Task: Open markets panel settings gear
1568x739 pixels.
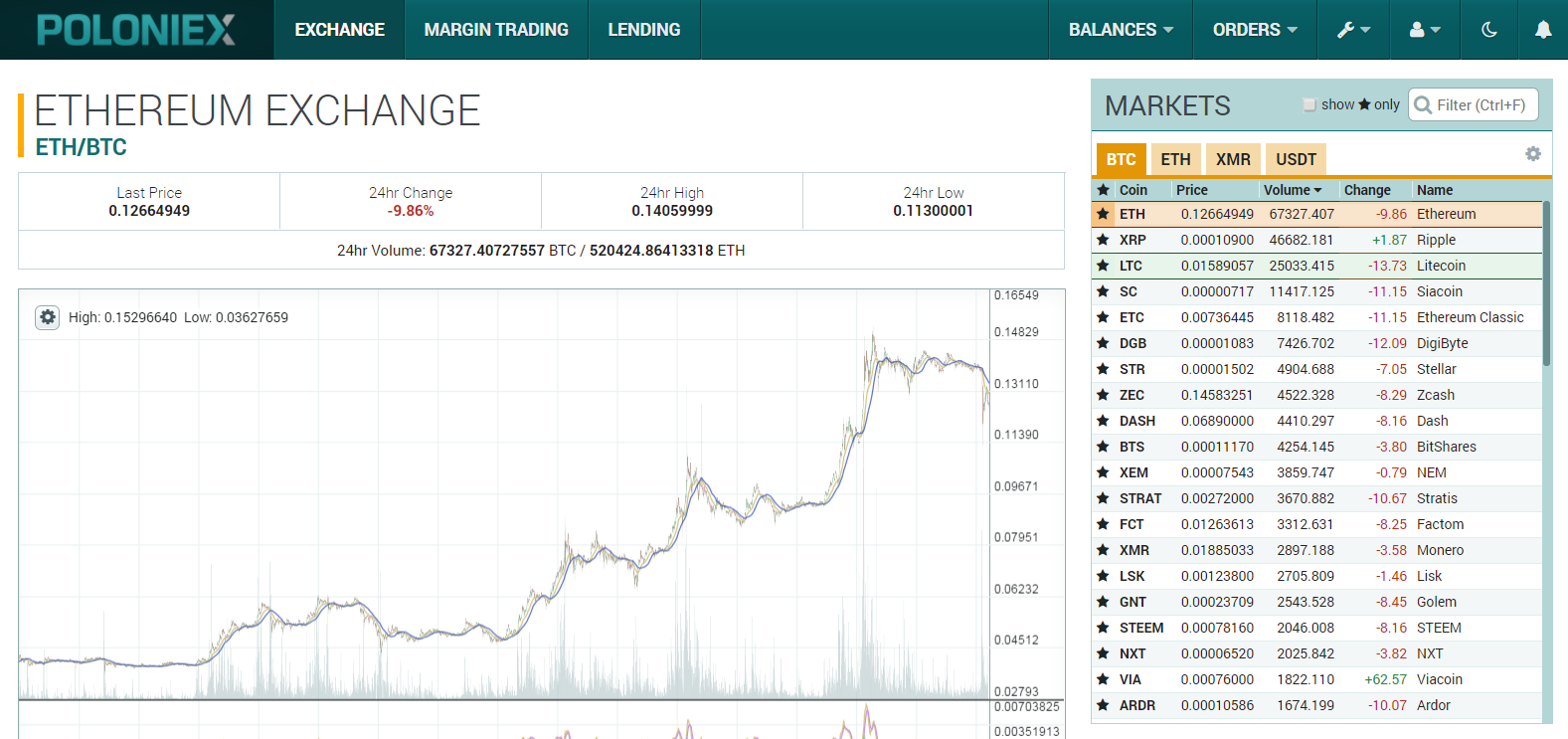Action: pyautogui.click(x=1532, y=154)
